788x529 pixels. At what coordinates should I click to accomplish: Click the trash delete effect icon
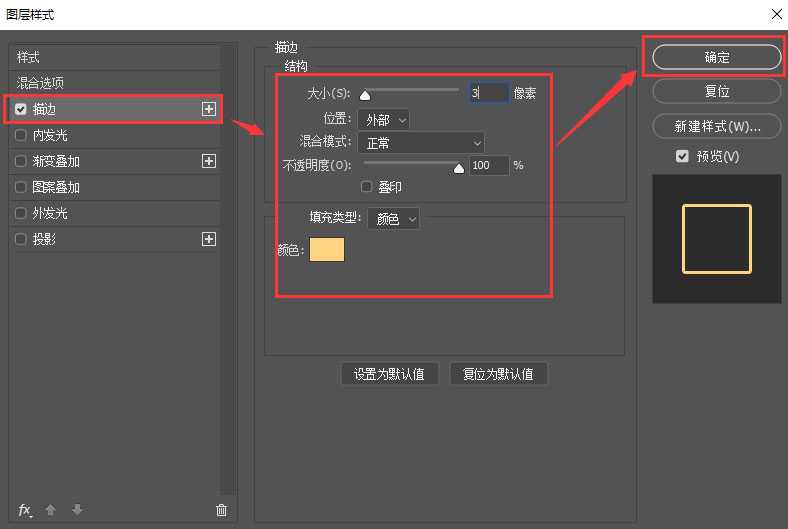[x=221, y=510]
